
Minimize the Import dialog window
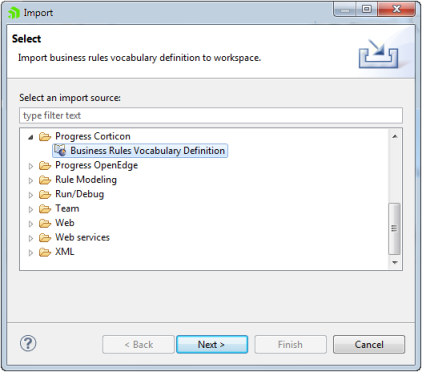pos(345,9)
